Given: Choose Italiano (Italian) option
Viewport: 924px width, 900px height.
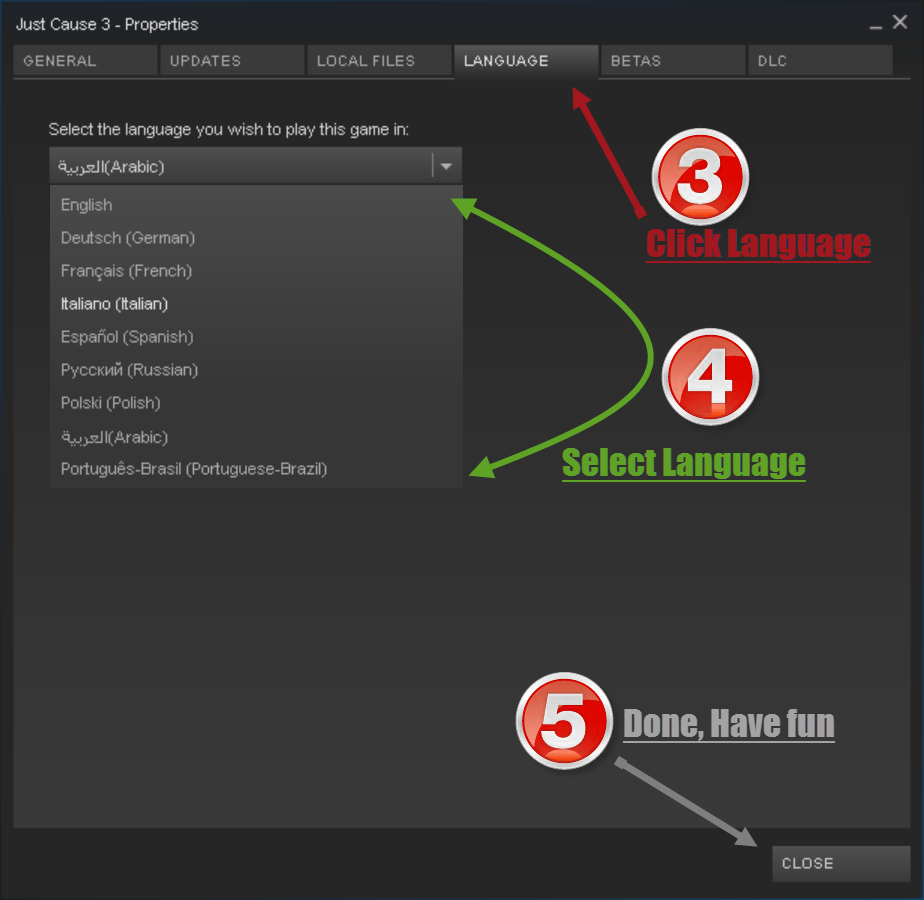Looking at the screenshot, I should point(256,304).
